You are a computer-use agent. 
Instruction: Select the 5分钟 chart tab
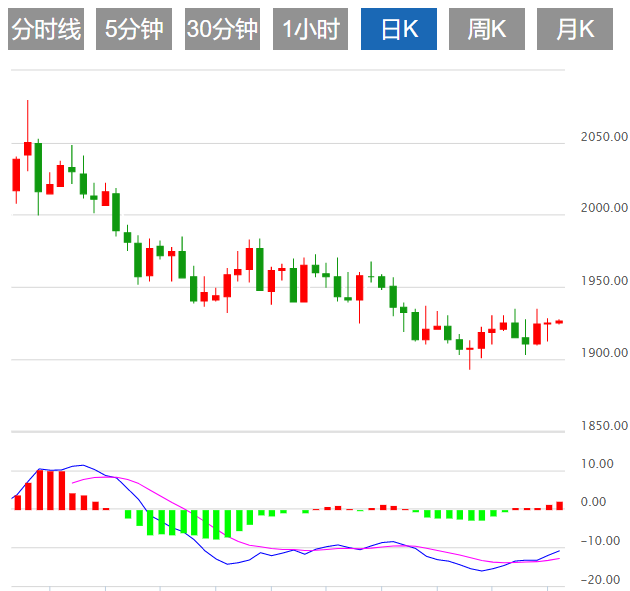(133, 30)
